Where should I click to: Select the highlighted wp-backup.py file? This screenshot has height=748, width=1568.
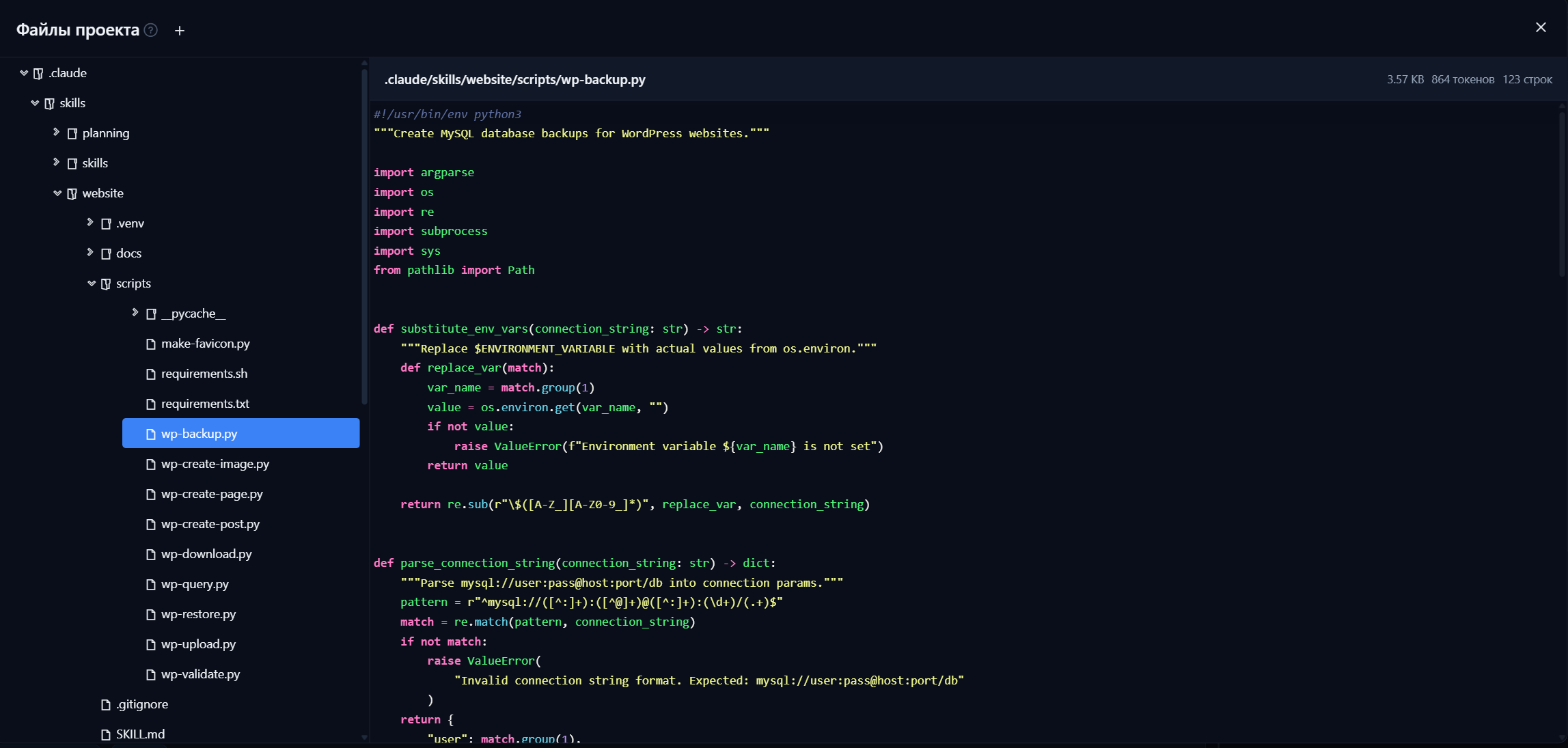(240, 433)
